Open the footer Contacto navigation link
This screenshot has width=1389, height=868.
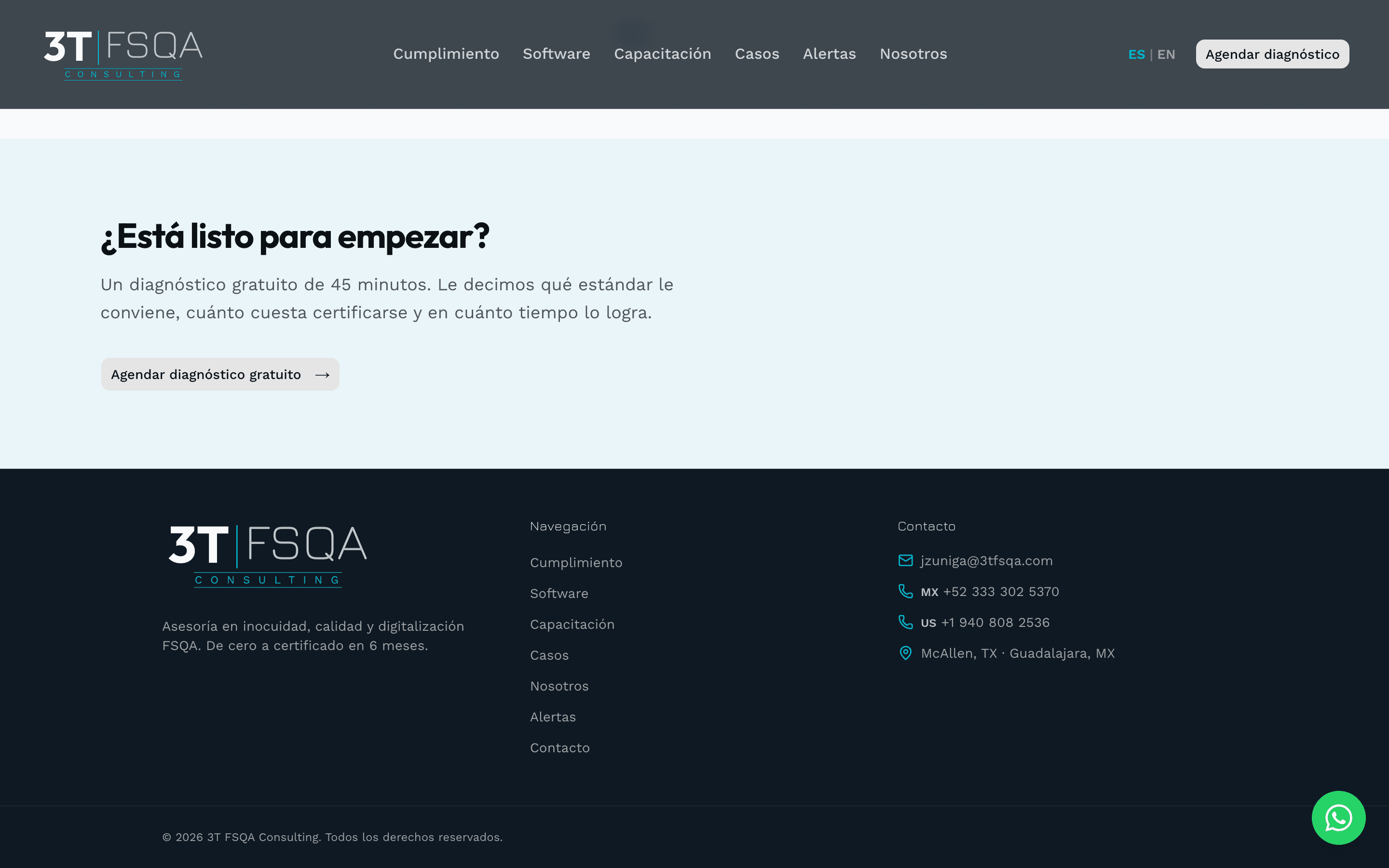(x=559, y=747)
